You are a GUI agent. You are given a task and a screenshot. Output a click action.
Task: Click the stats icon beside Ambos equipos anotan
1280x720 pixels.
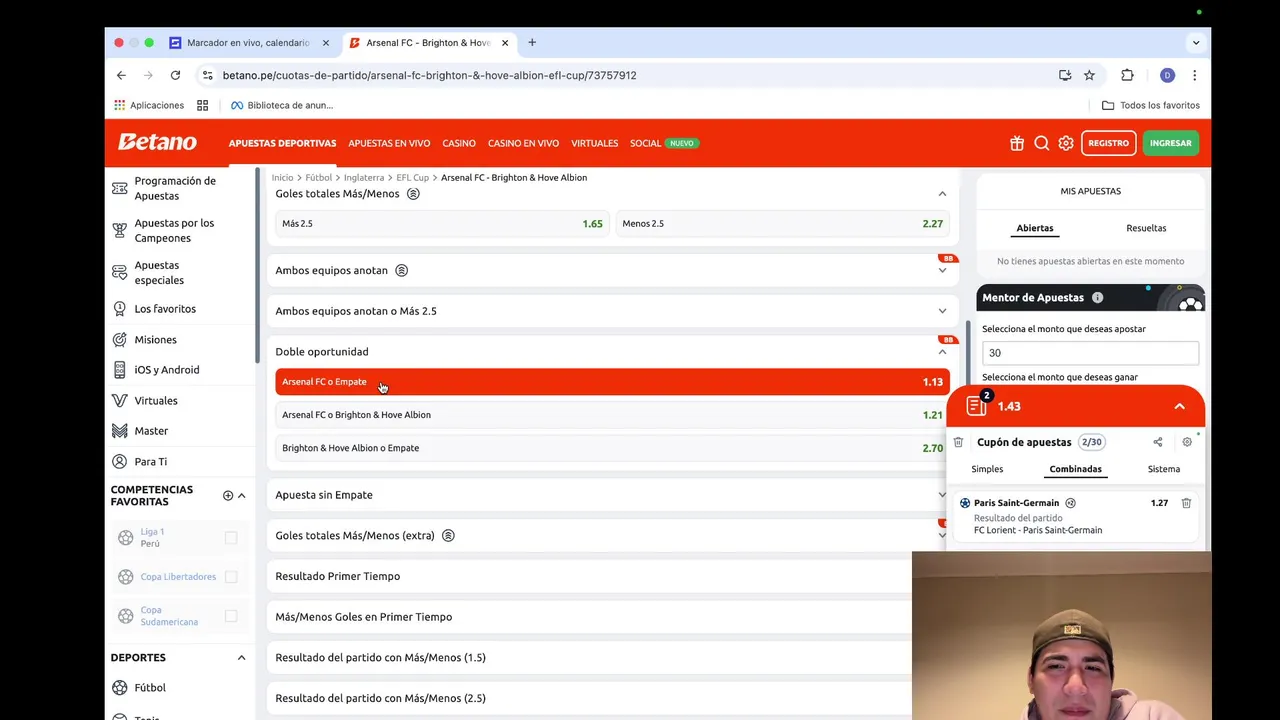point(401,270)
